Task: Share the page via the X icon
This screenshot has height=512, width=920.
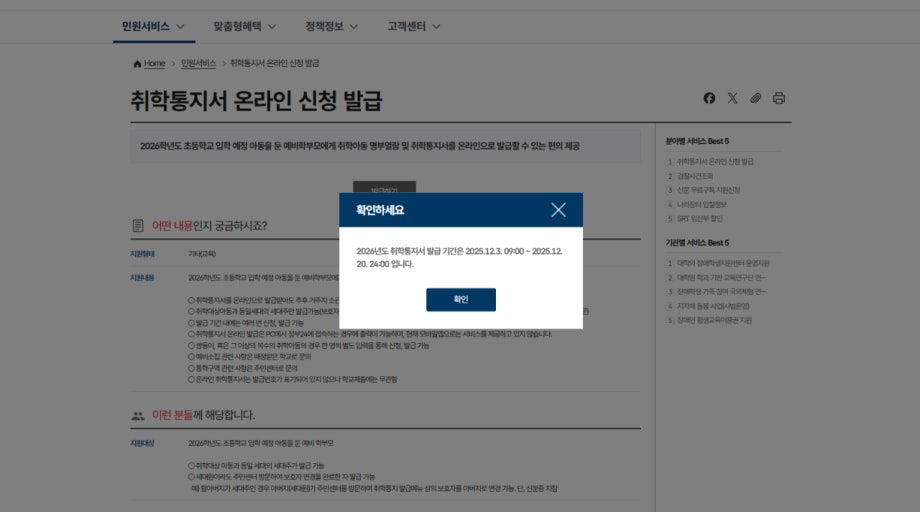Action: coord(732,98)
